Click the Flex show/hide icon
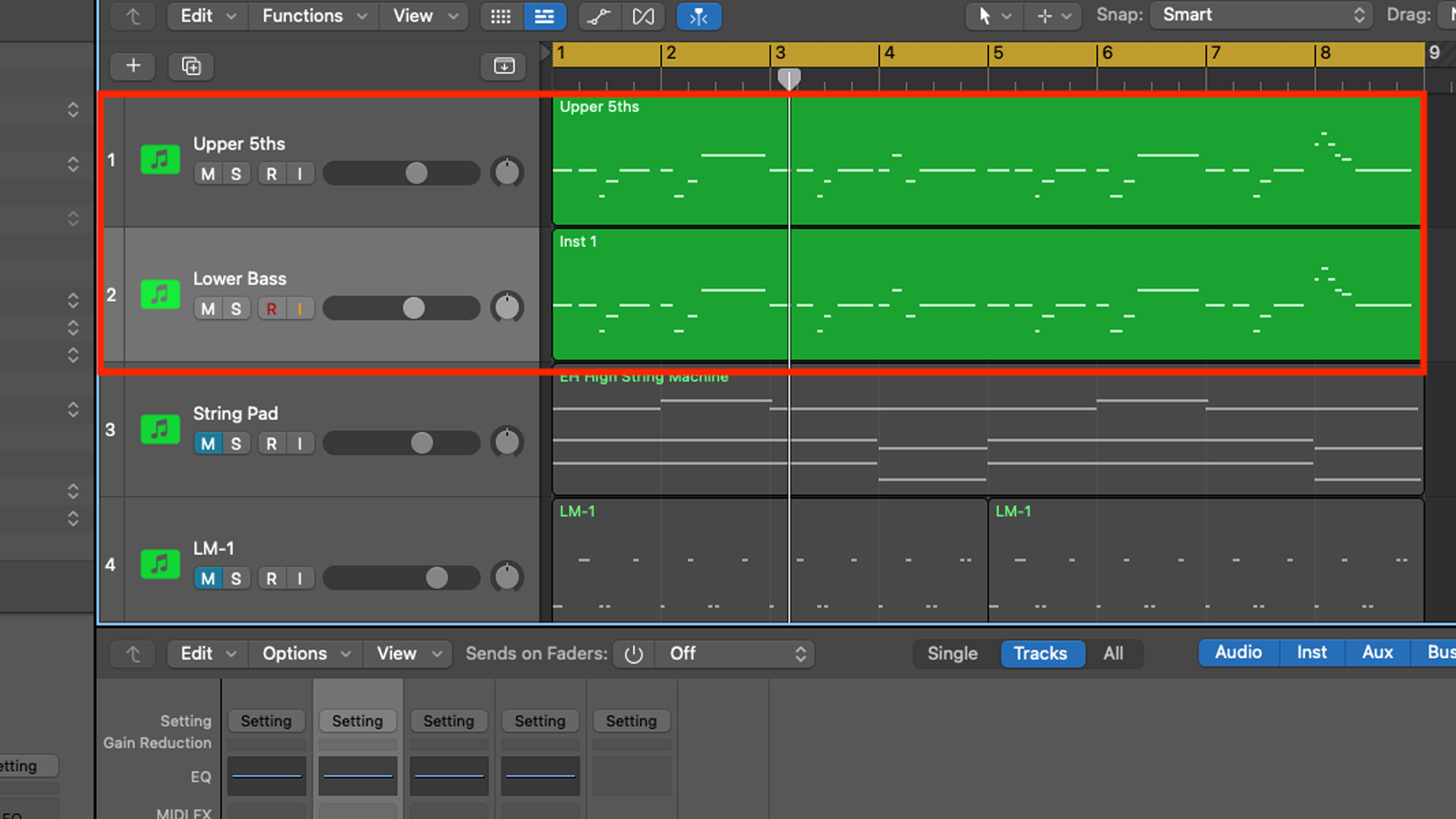 [x=643, y=16]
